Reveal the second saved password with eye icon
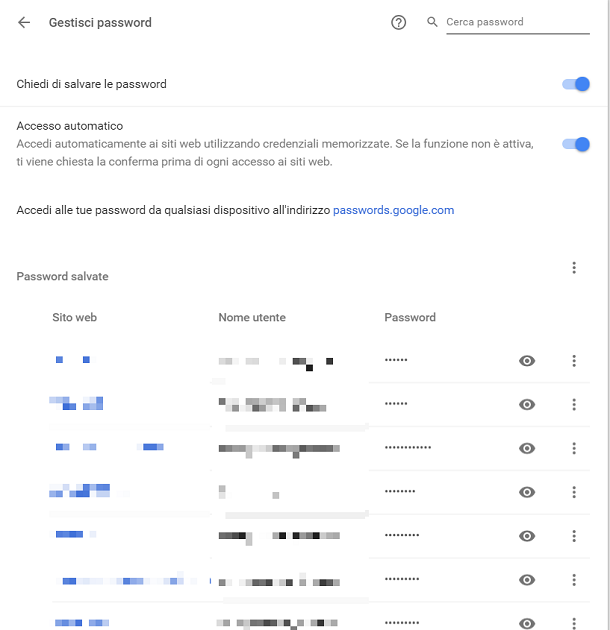This screenshot has height=630, width=610. 527,404
